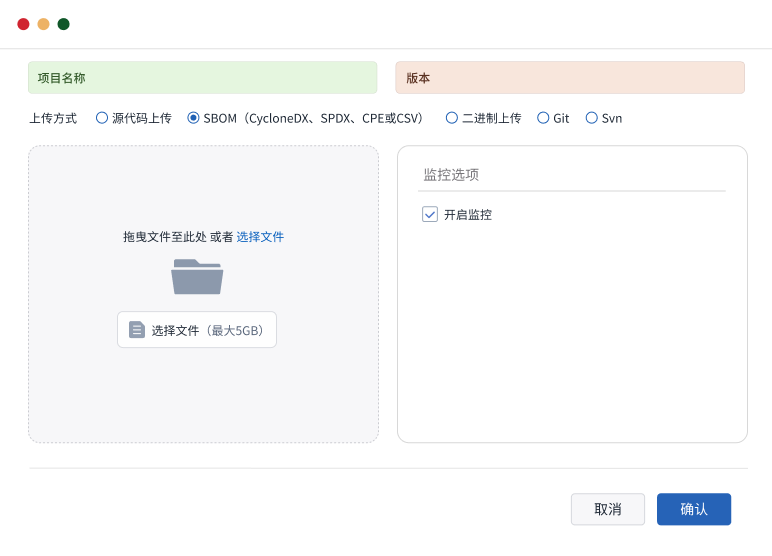
Task: Confirm with the blue 确认 button
Action: click(693, 509)
